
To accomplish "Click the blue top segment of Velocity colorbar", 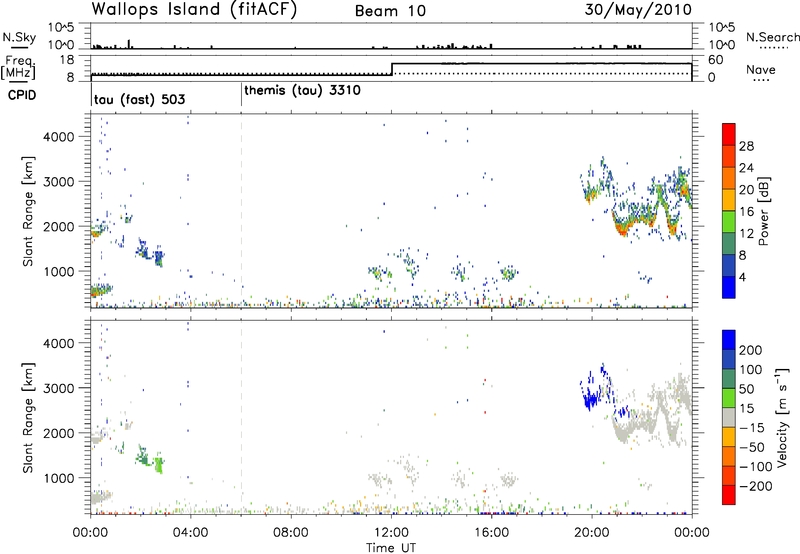I will pyautogui.click(x=729, y=340).
